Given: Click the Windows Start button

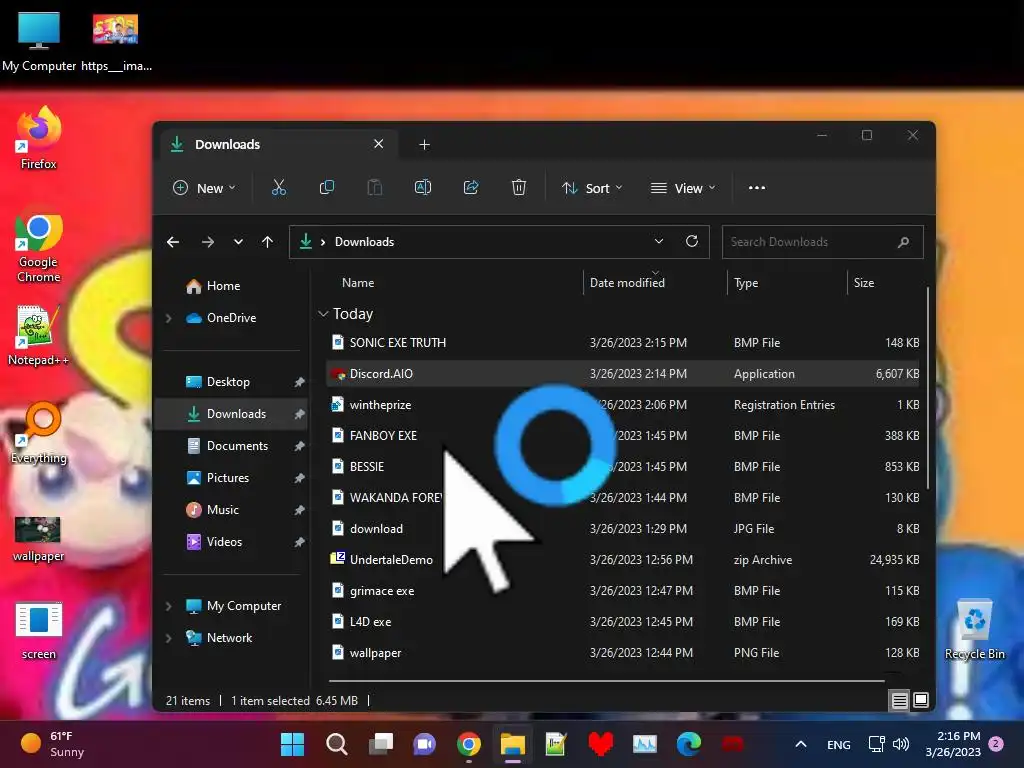Looking at the screenshot, I should [x=292, y=744].
